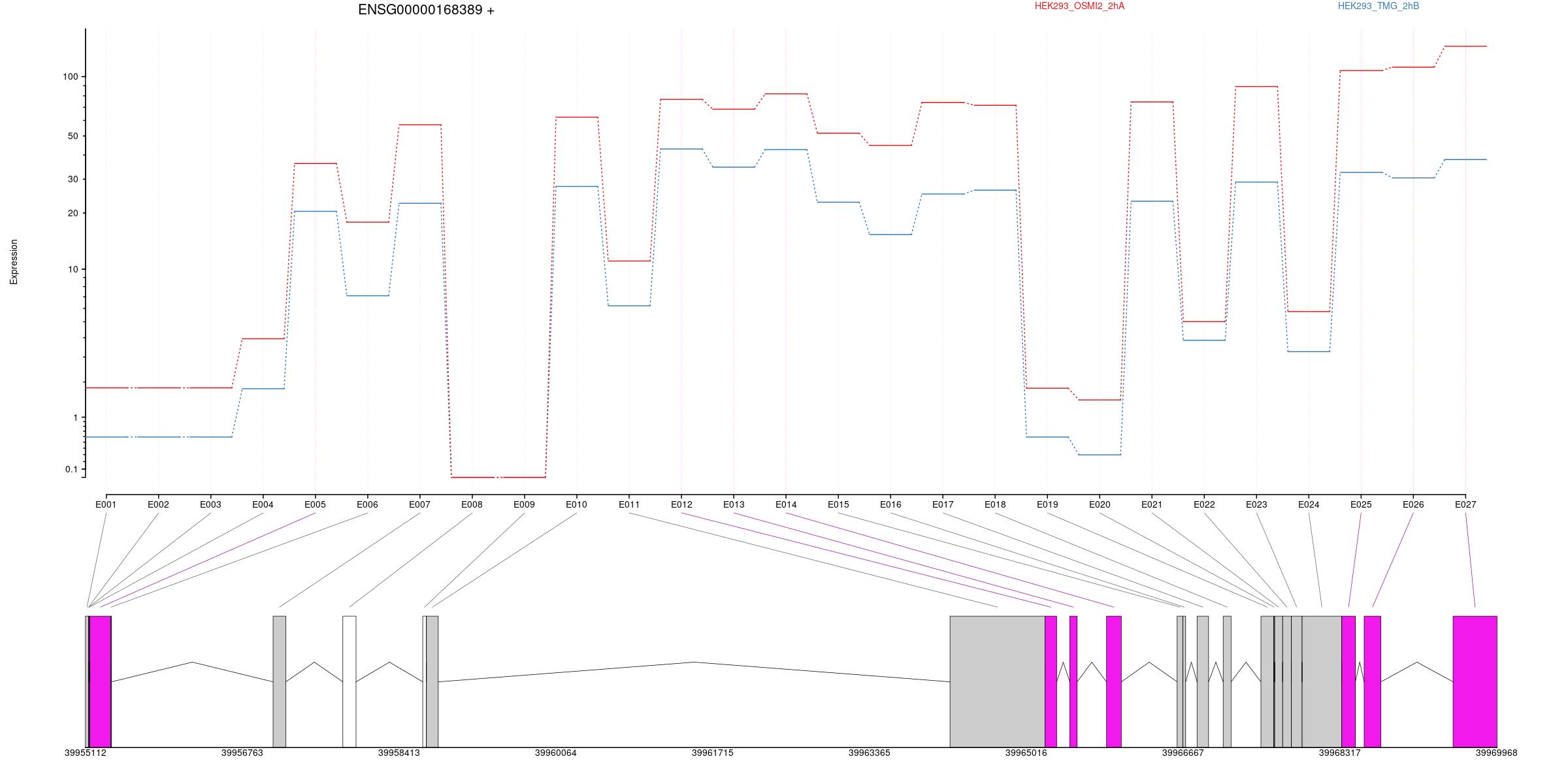Image resolution: width=1568 pixels, height=784 pixels.
Task: Click the Expression y-axis label
Action: click(14, 262)
